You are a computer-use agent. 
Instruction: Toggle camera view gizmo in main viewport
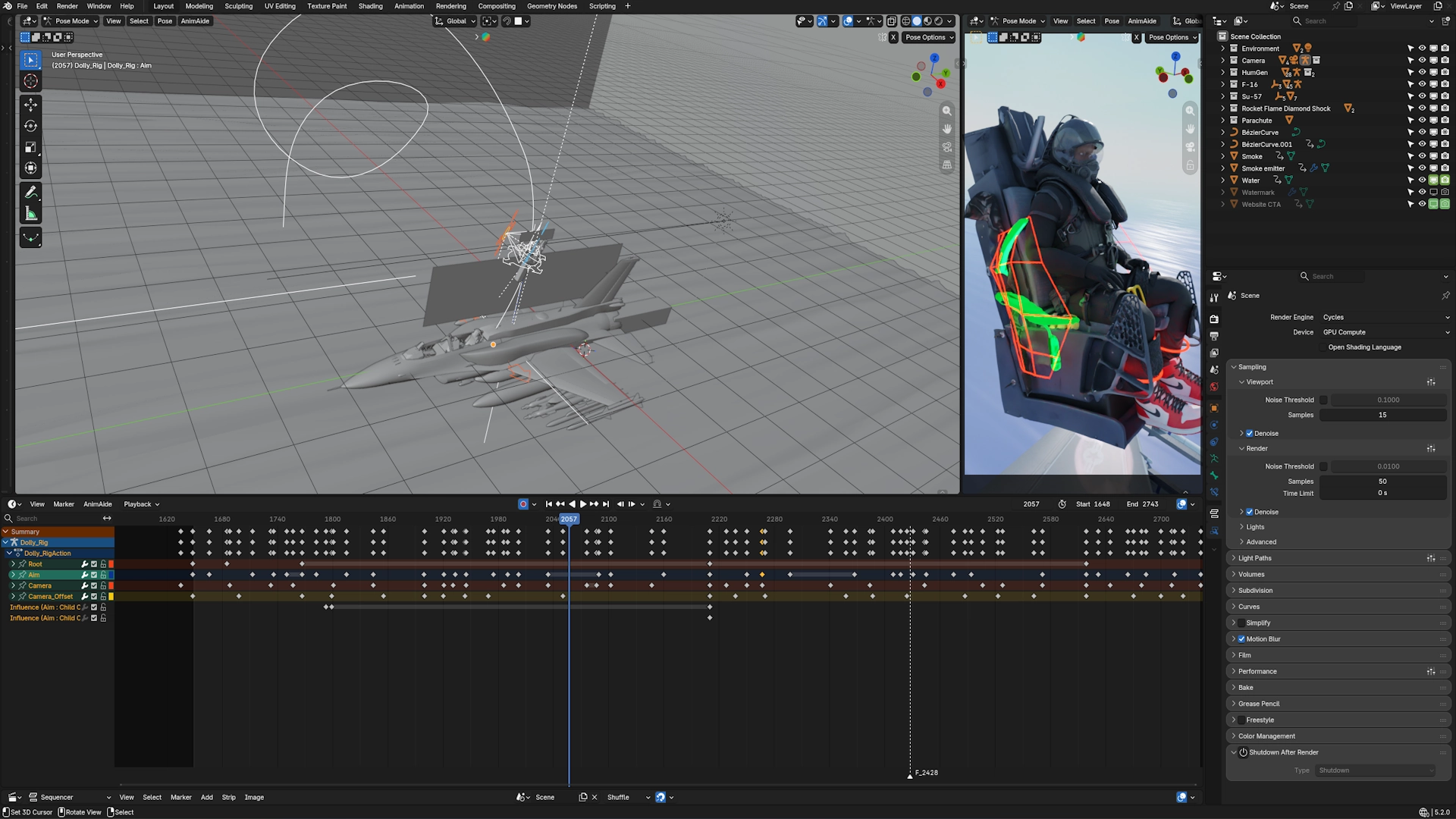click(947, 147)
